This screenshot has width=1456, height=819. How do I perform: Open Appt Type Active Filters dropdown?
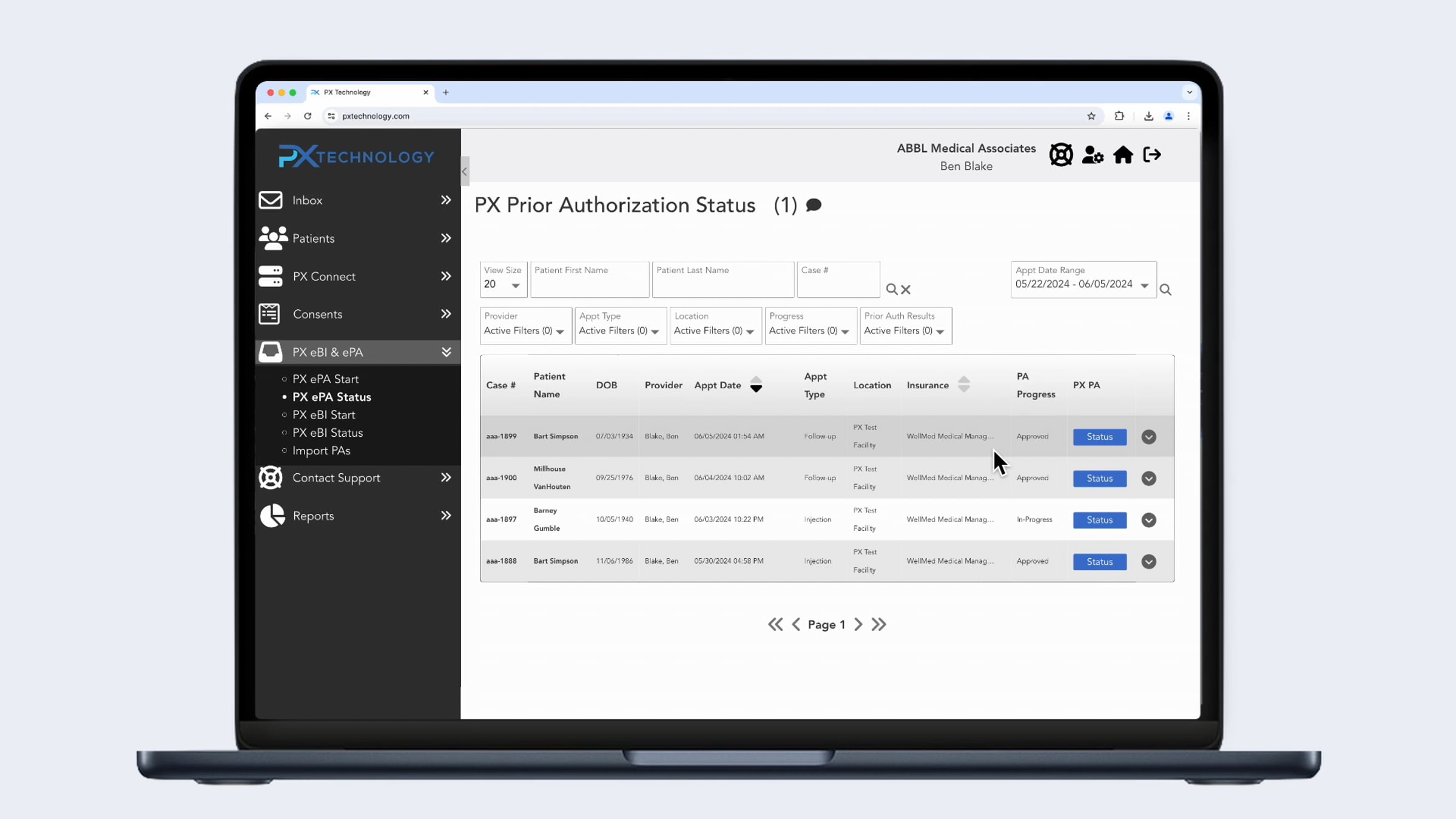coord(620,326)
